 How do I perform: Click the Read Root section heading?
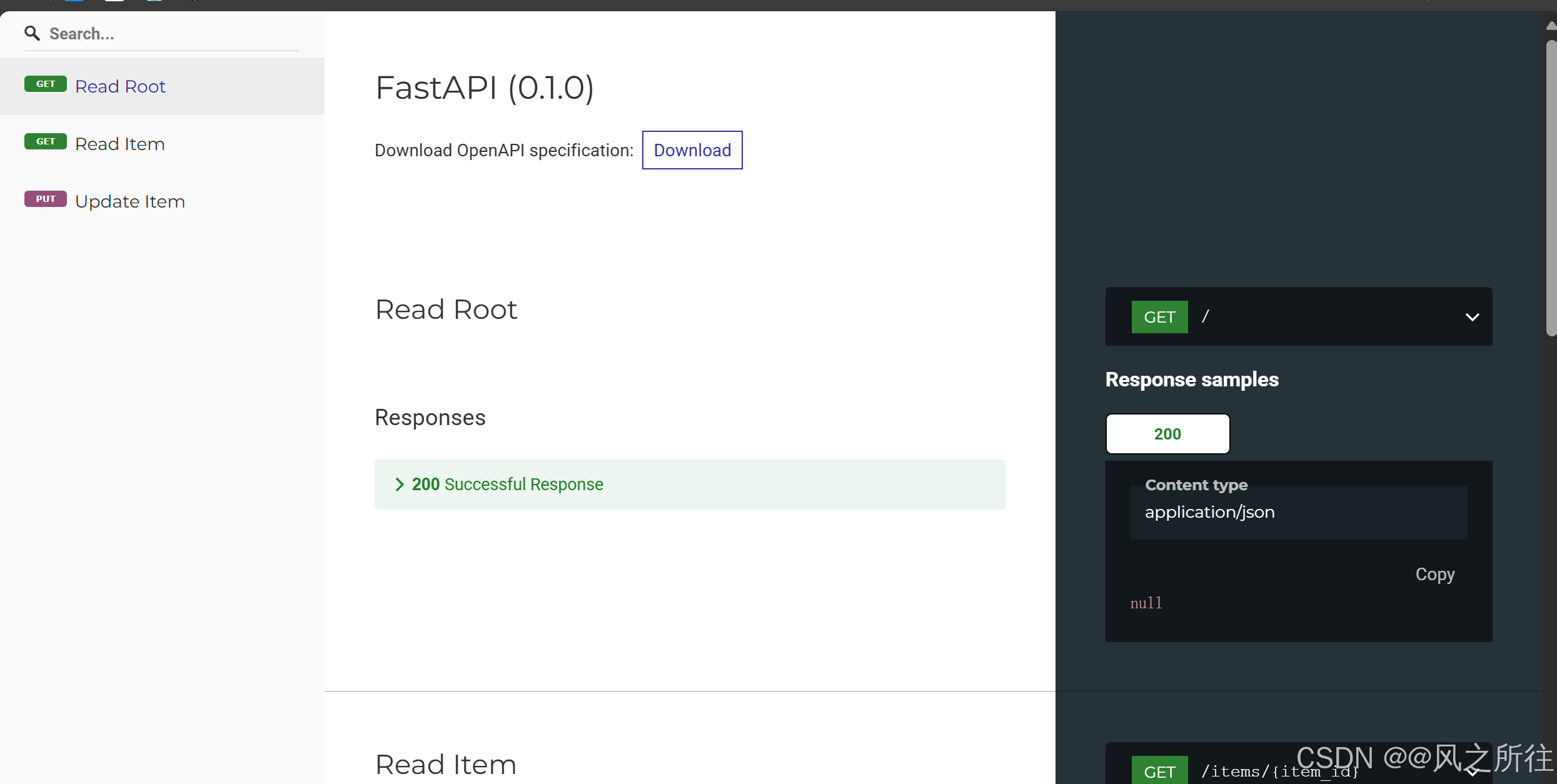[446, 309]
